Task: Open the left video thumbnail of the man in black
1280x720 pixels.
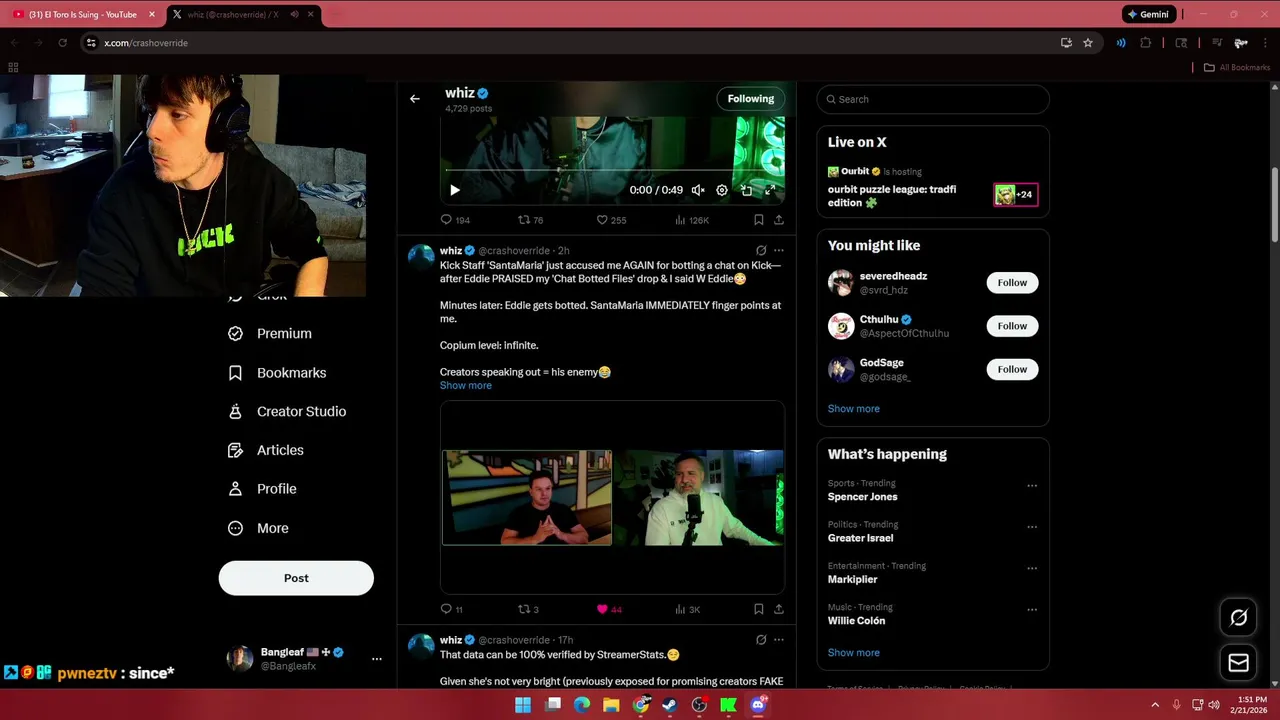Action: tap(527, 498)
